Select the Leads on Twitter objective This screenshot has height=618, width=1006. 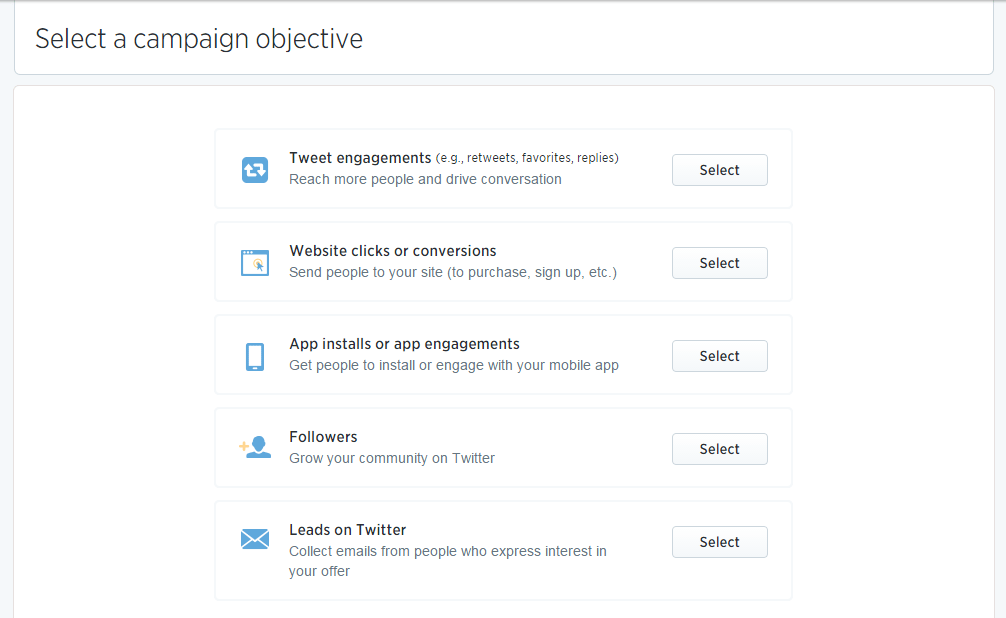(x=719, y=542)
